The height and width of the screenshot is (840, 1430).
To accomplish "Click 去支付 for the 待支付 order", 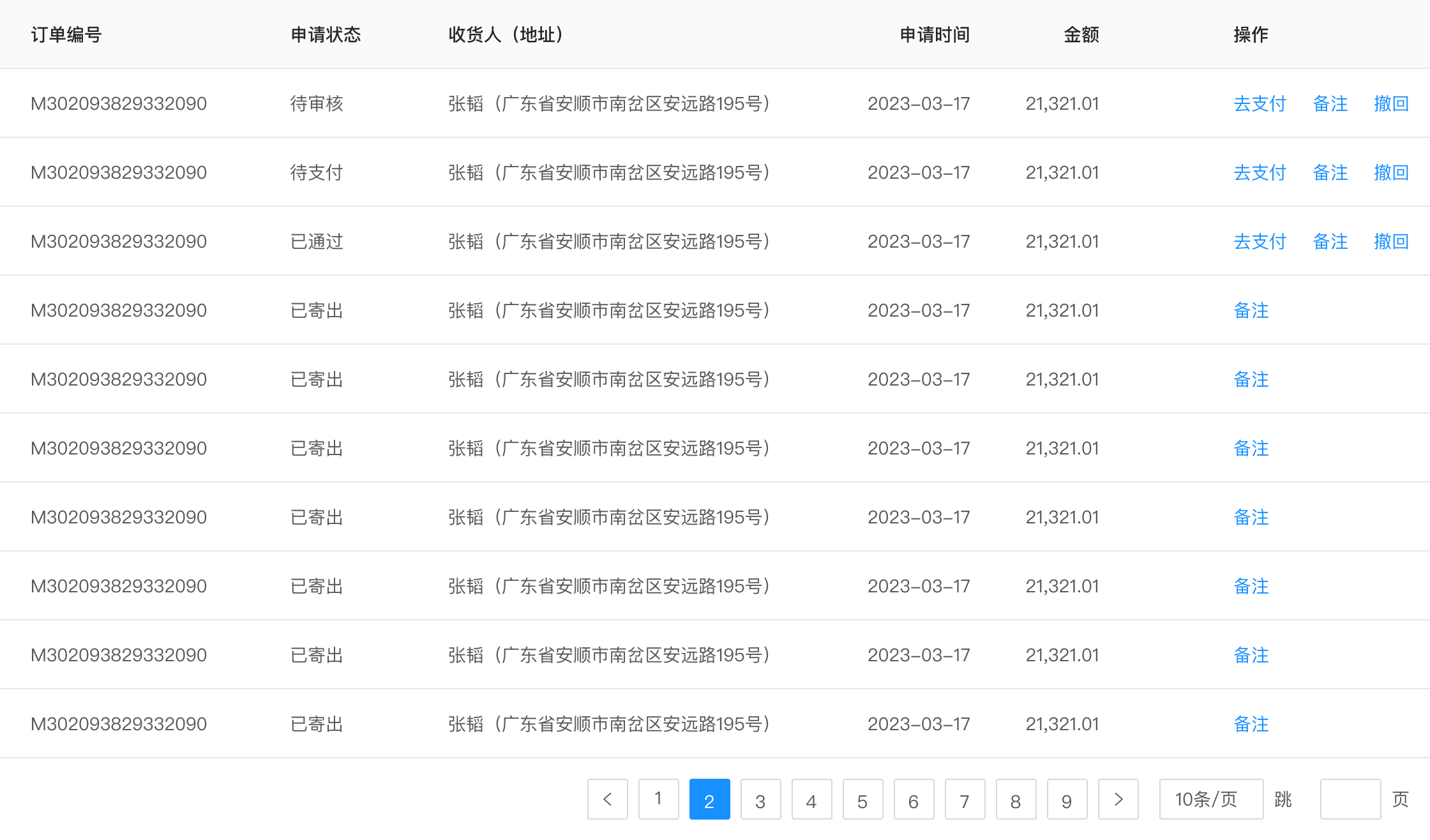I will 1258,172.
